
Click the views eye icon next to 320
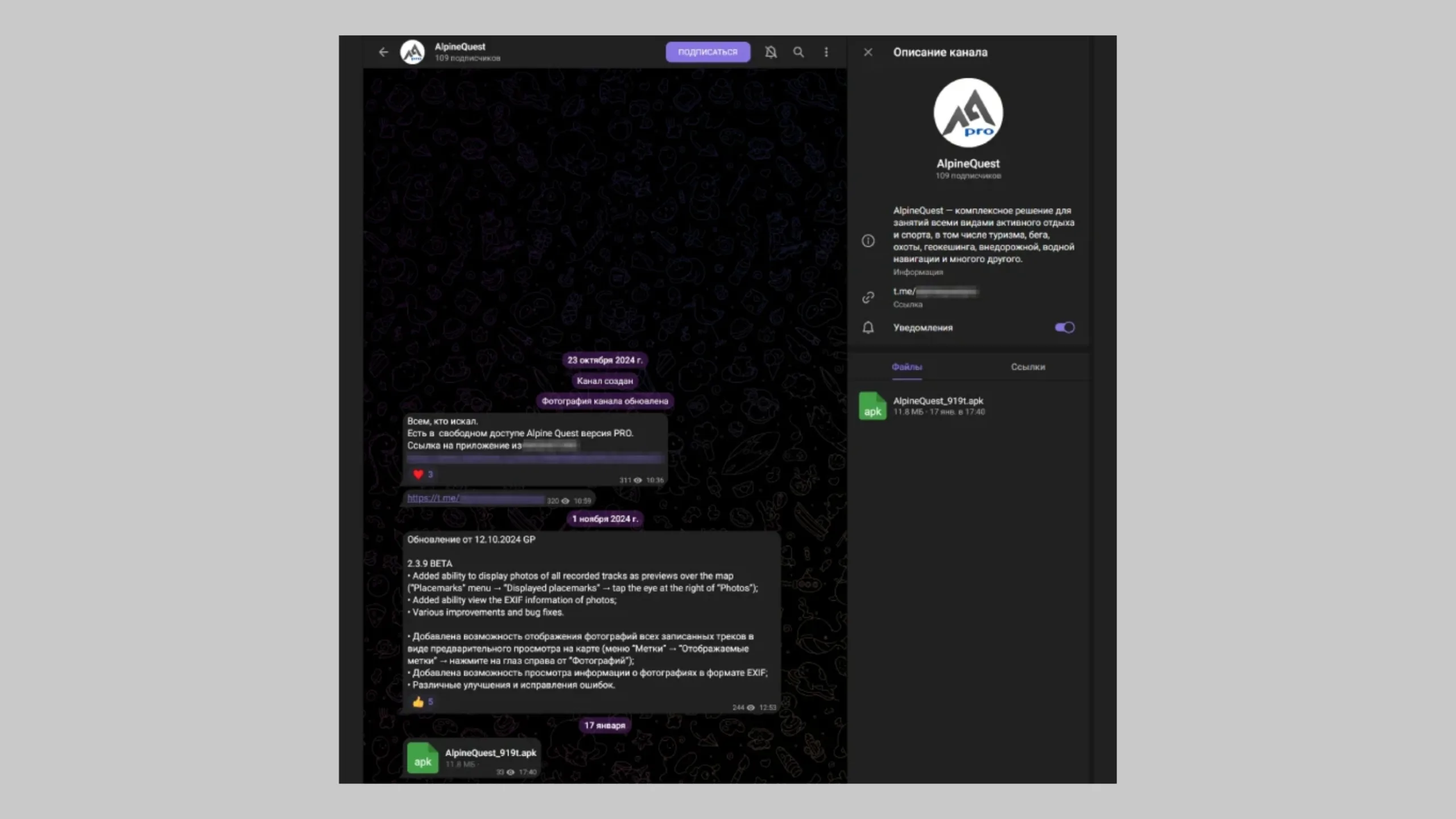coord(565,501)
